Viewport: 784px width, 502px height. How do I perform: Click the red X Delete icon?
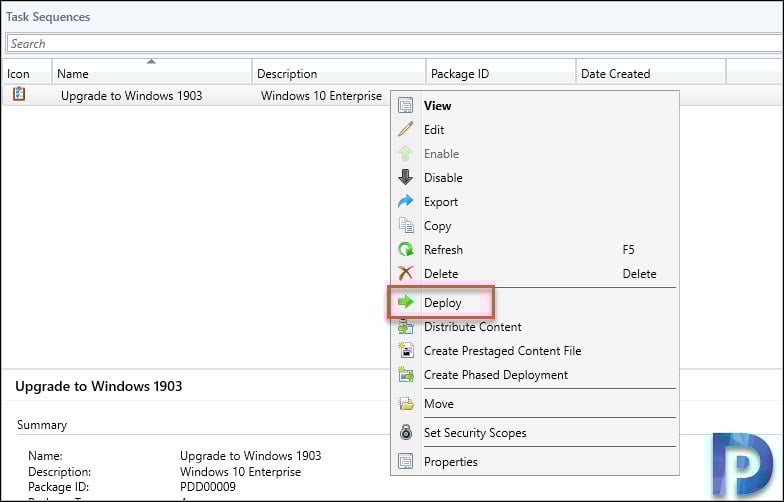(x=406, y=274)
